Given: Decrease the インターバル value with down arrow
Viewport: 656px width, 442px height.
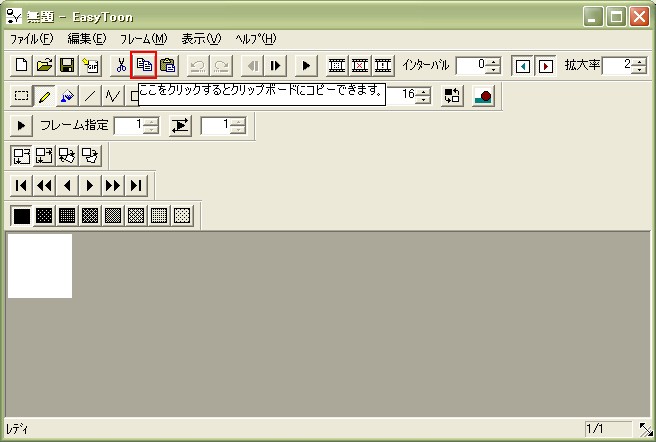Looking at the screenshot, I should [x=494, y=69].
